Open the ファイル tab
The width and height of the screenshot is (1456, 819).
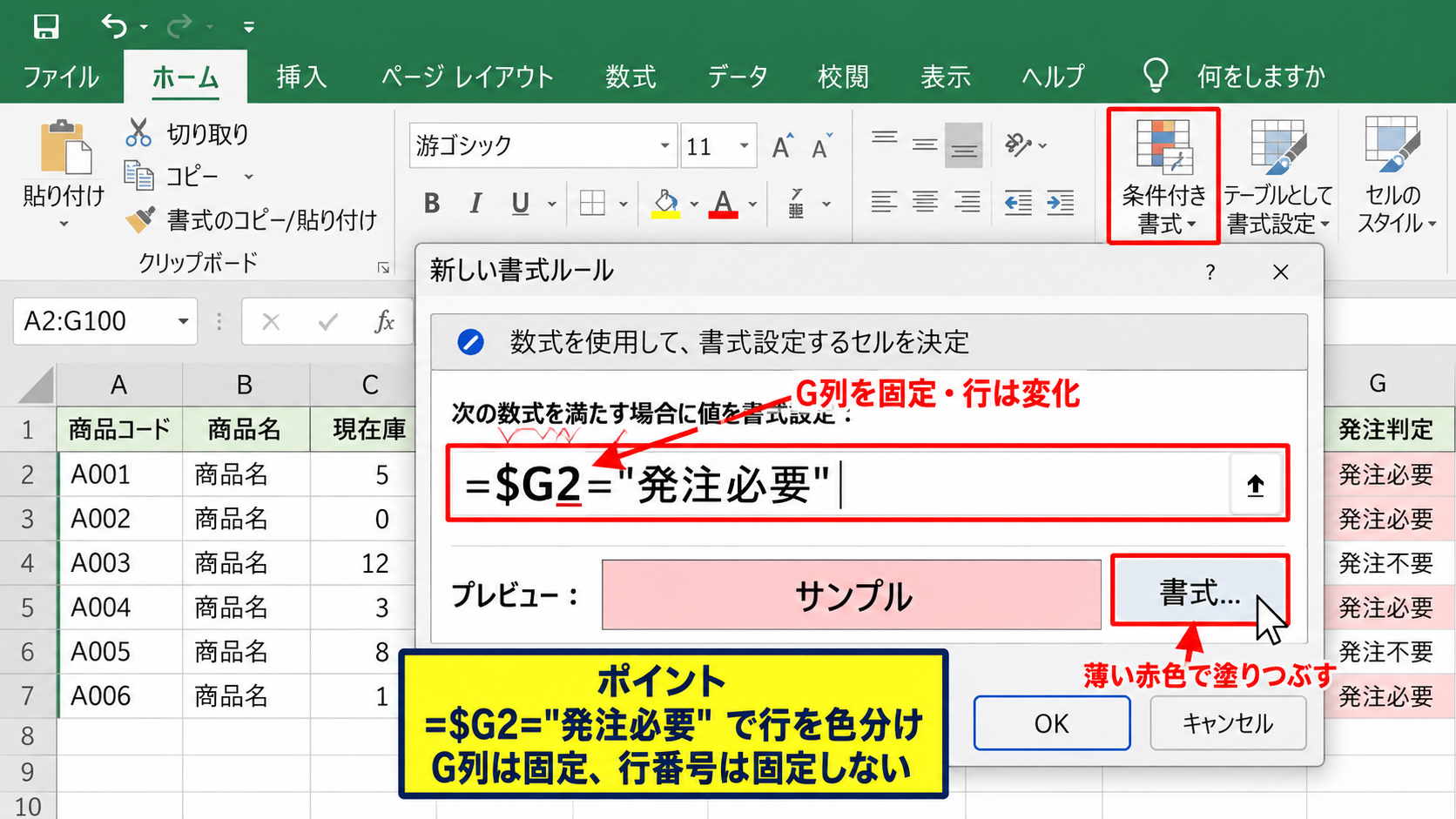click(x=61, y=77)
